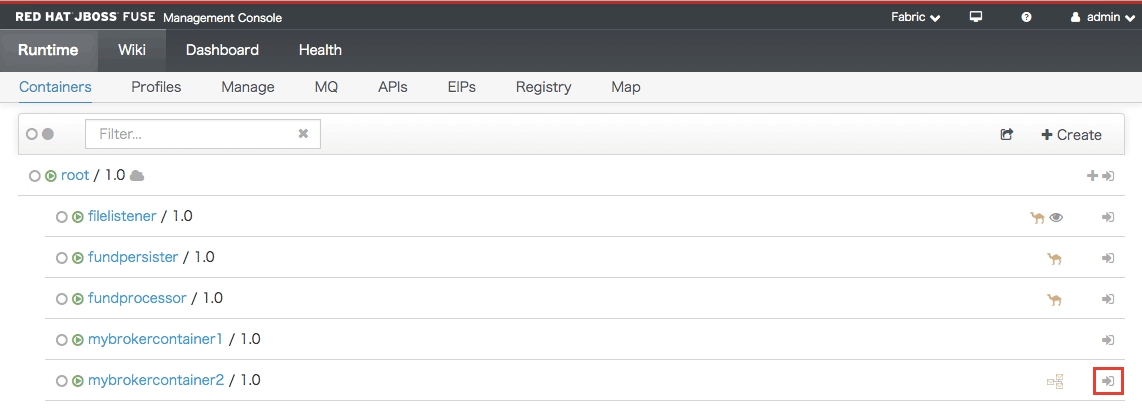This screenshot has width=1142, height=408.
Task: Open the Health tab
Action: tap(320, 50)
